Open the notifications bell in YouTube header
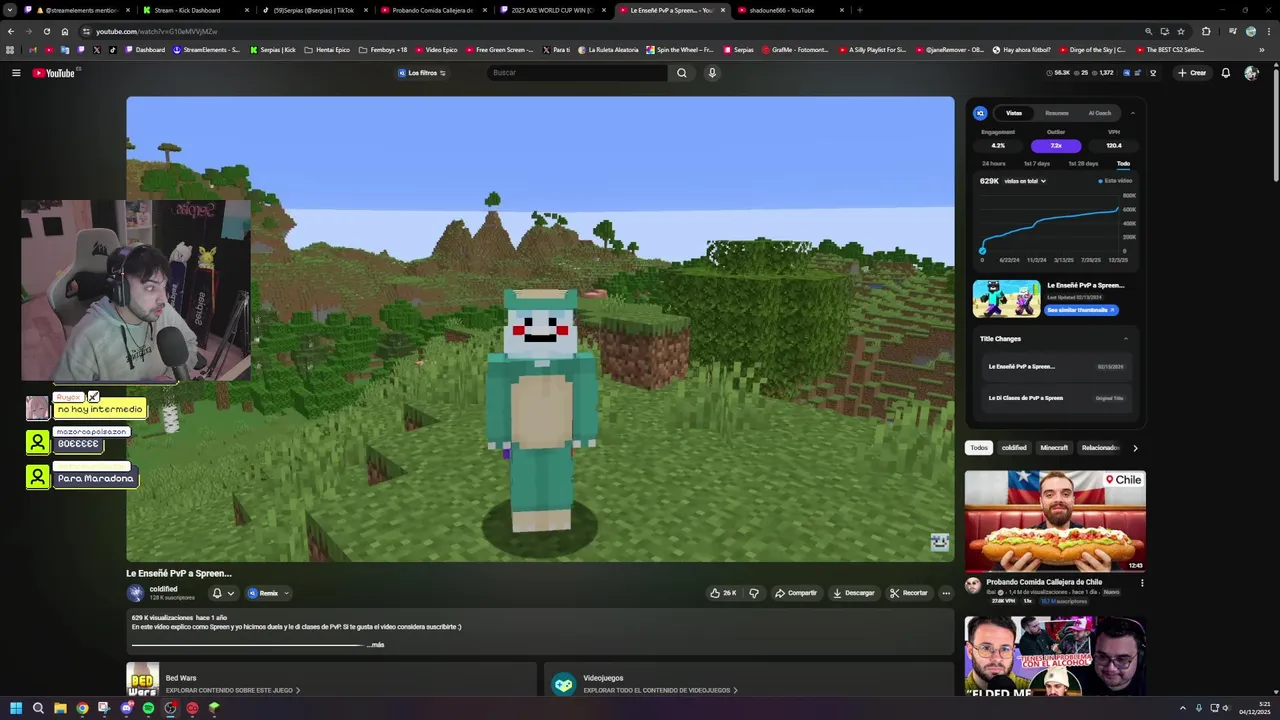 pyautogui.click(x=1226, y=73)
